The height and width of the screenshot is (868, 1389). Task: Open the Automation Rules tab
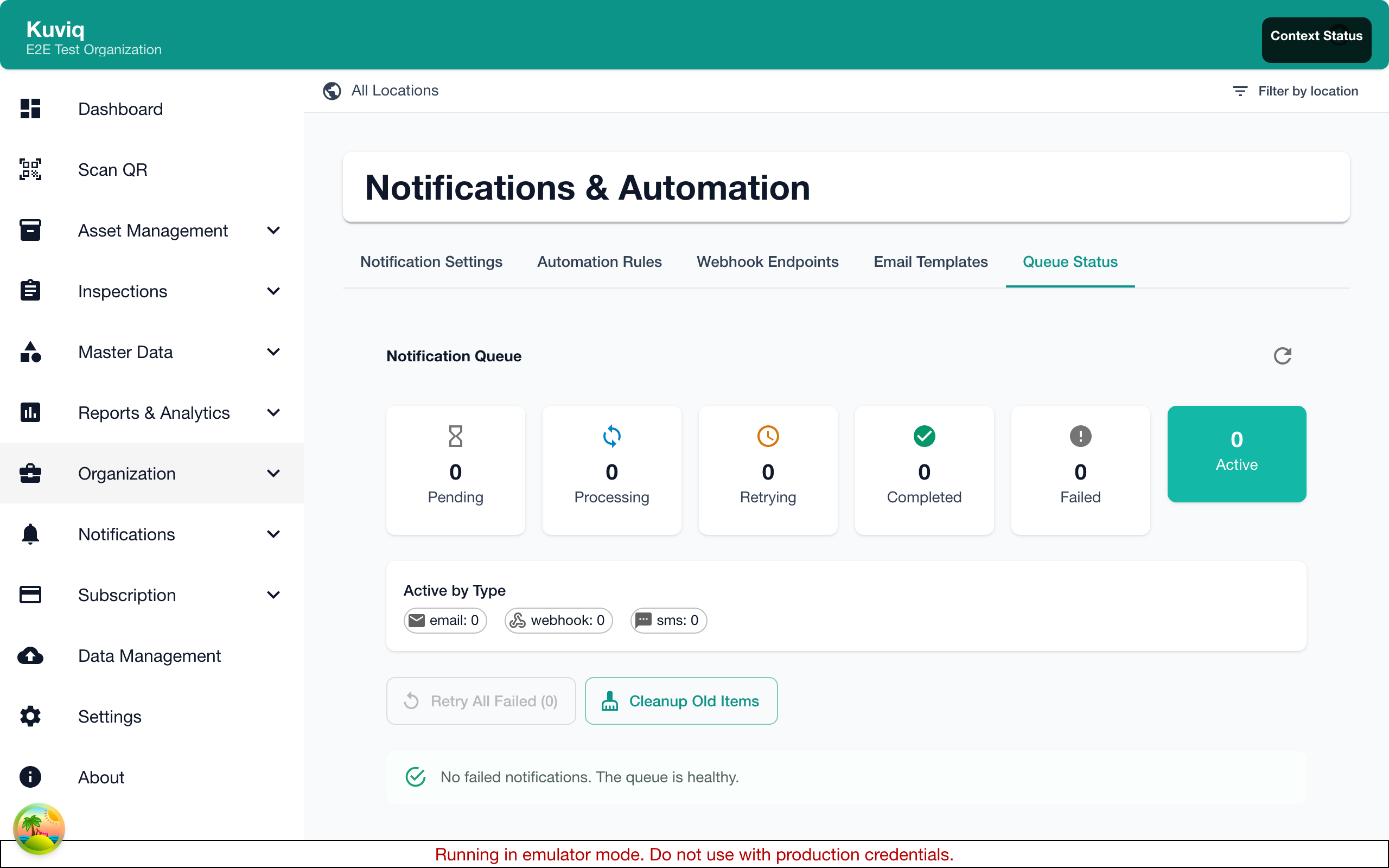(x=599, y=262)
